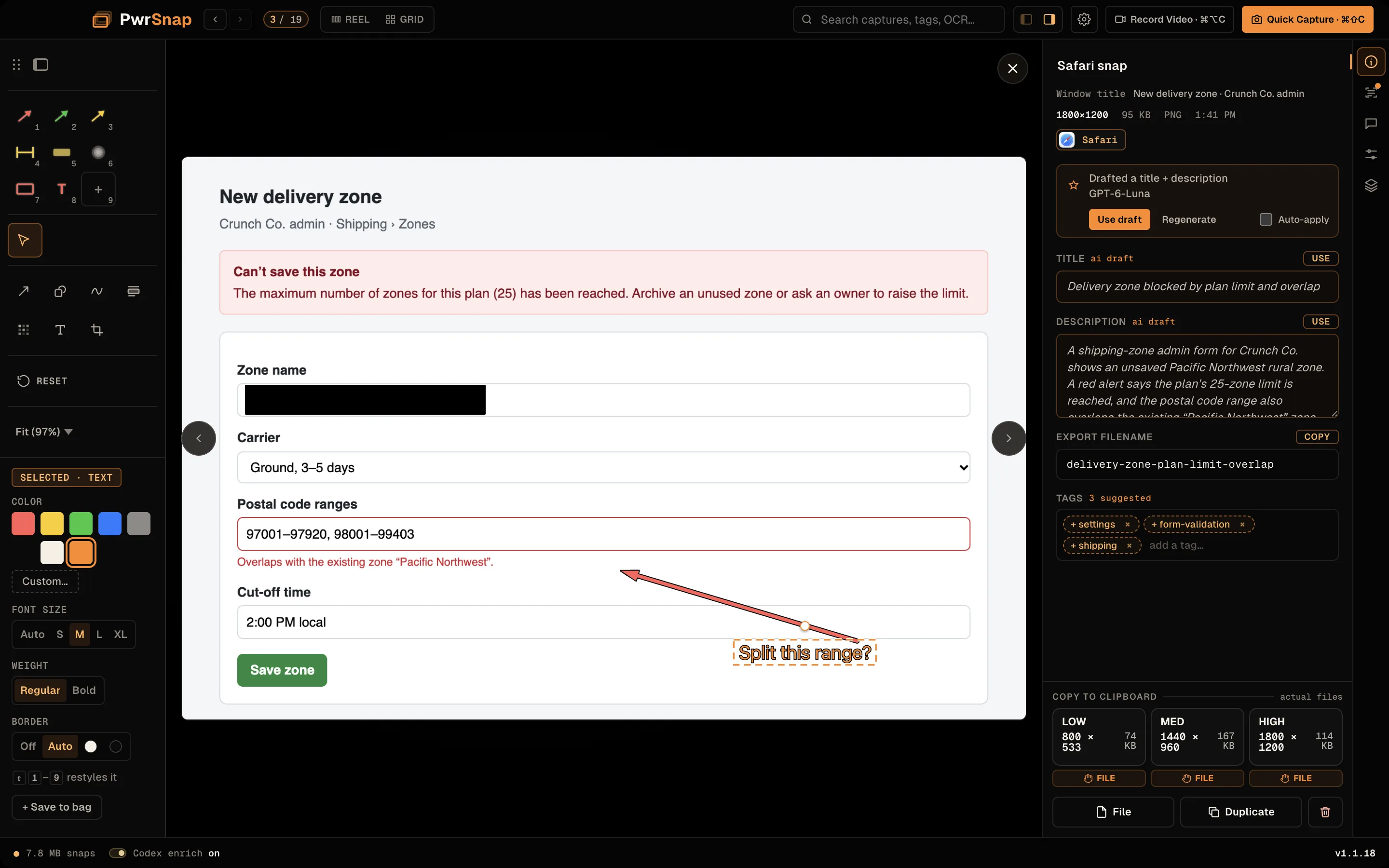Screen dimensions: 1389x868
Task: Choose white border color circle
Action: click(x=91, y=746)
